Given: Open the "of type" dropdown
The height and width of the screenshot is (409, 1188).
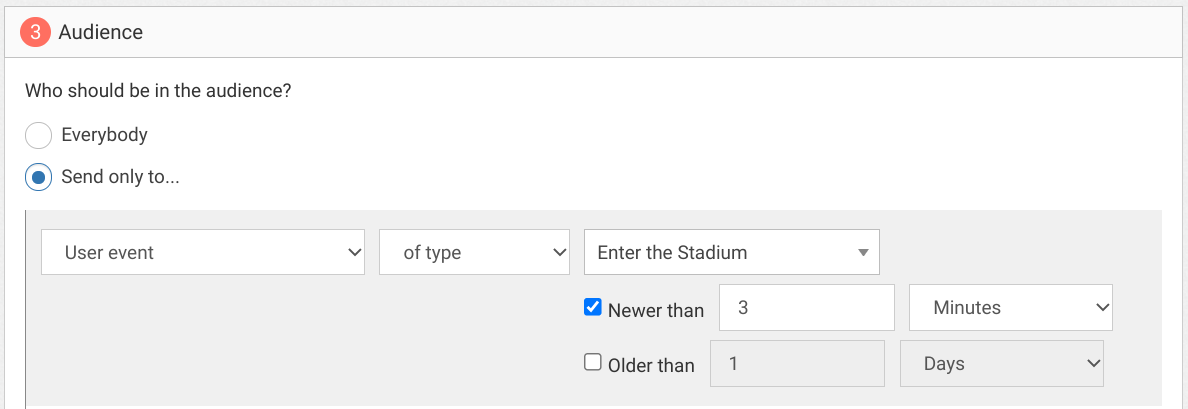Looking at the screenshot, I should pos(474,252).
